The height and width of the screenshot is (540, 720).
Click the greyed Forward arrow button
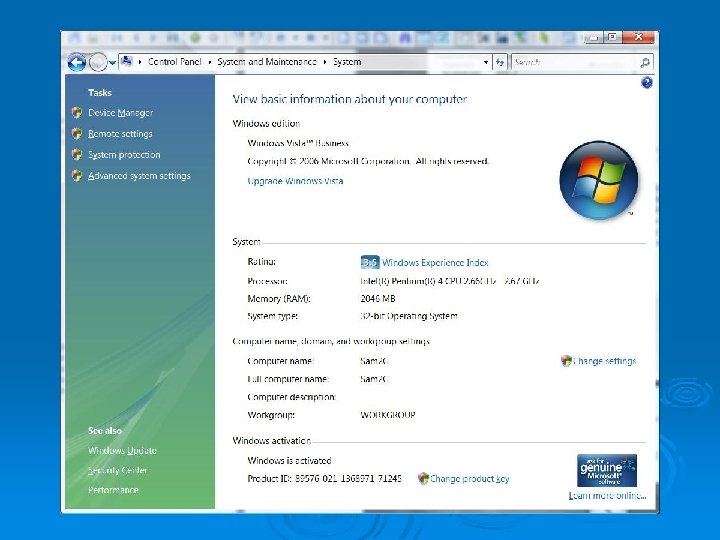[98, 62]
